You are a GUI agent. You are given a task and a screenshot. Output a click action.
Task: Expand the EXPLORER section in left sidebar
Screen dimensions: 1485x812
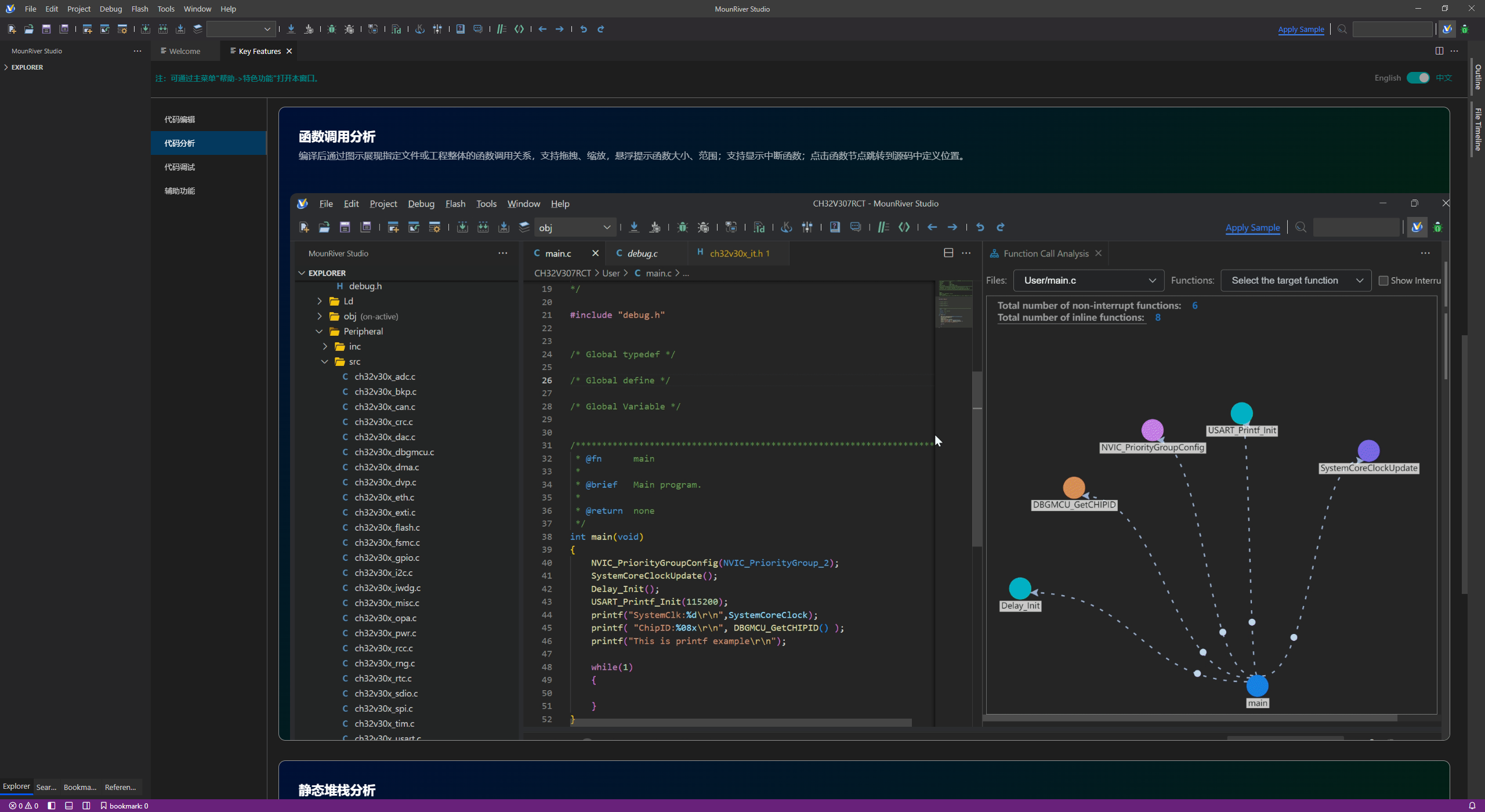pos(27,67)
